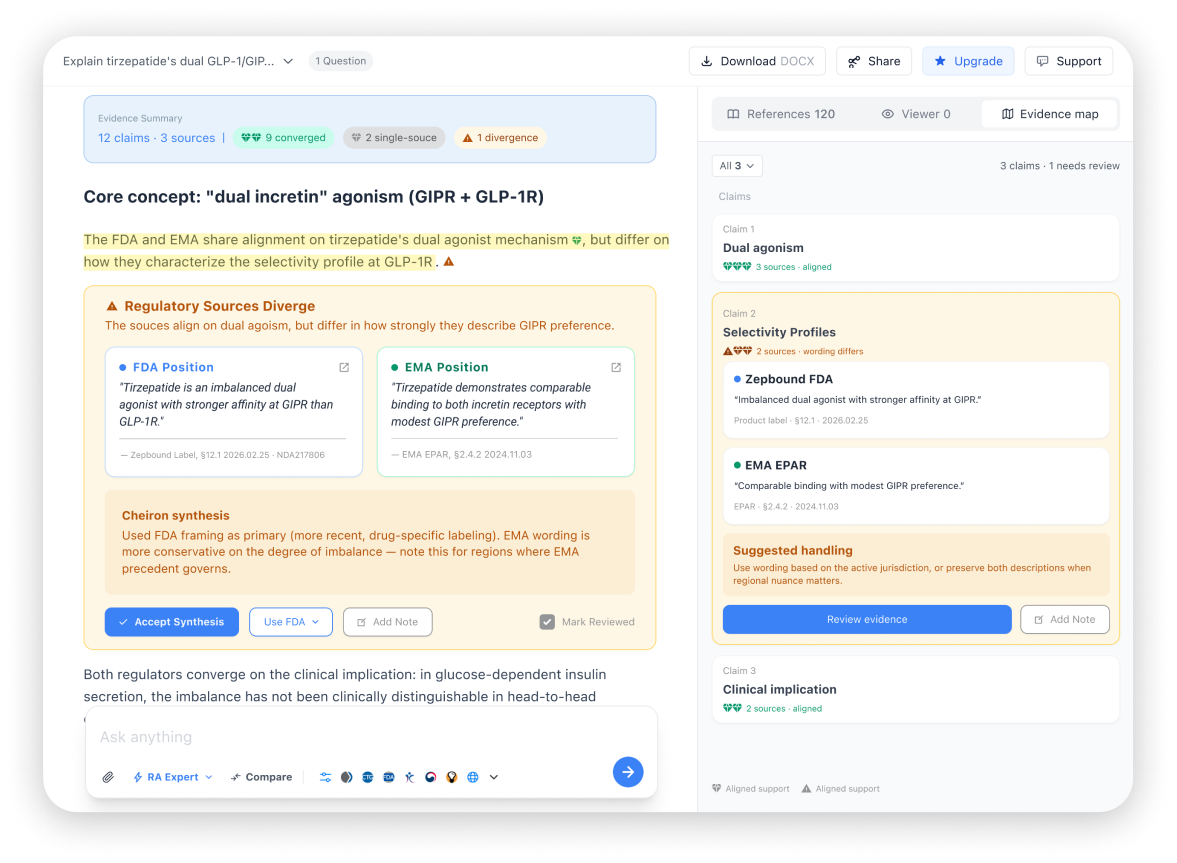
Task: Switch to the Viewer 0 tab
Action: point(915,114)
